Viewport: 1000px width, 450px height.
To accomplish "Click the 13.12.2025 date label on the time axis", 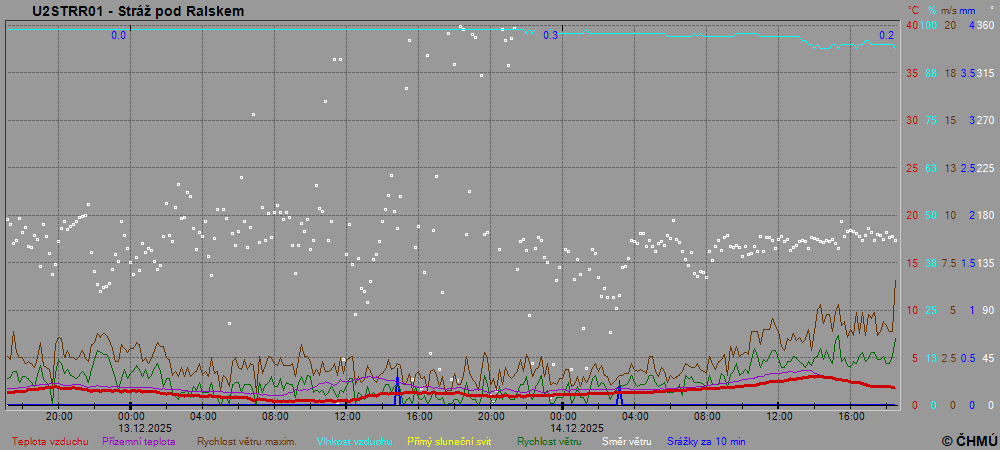I will 132,427.
